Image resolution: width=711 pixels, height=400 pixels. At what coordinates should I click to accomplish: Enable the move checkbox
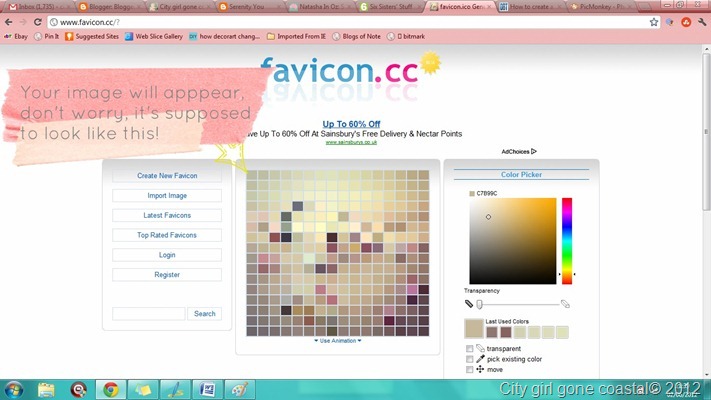469,370
